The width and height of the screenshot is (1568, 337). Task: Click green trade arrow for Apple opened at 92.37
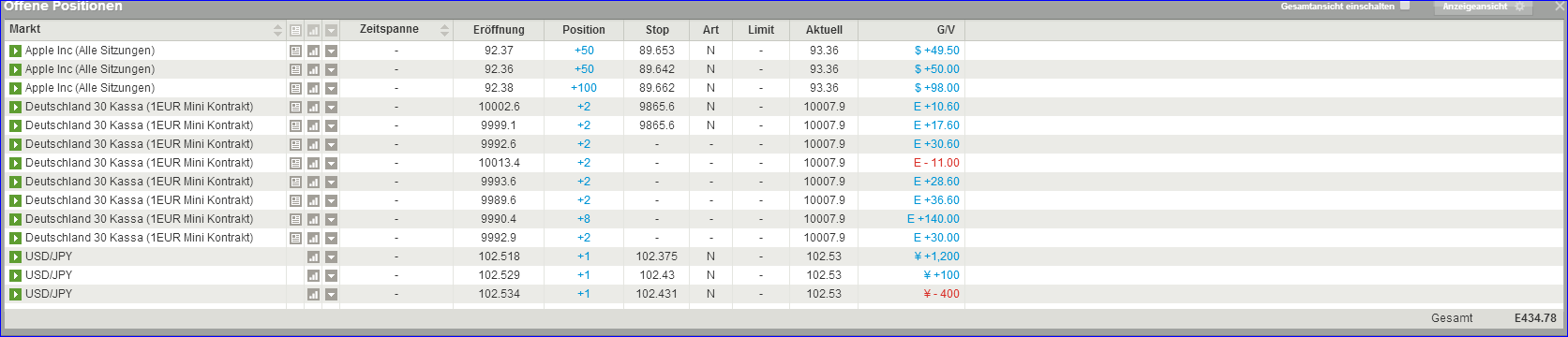click(15, 51)
